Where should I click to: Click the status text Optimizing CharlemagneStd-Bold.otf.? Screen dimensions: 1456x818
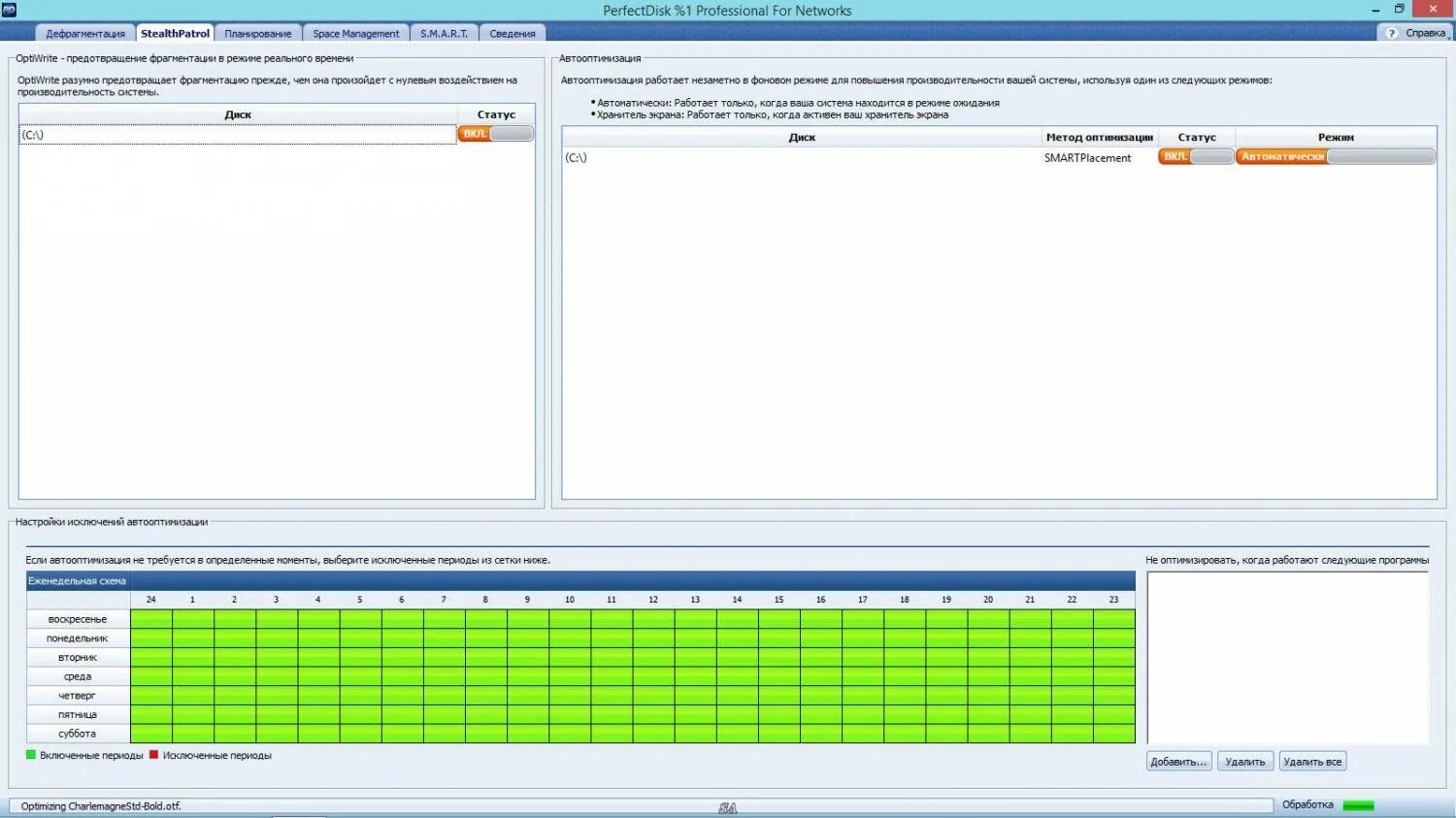101,806
